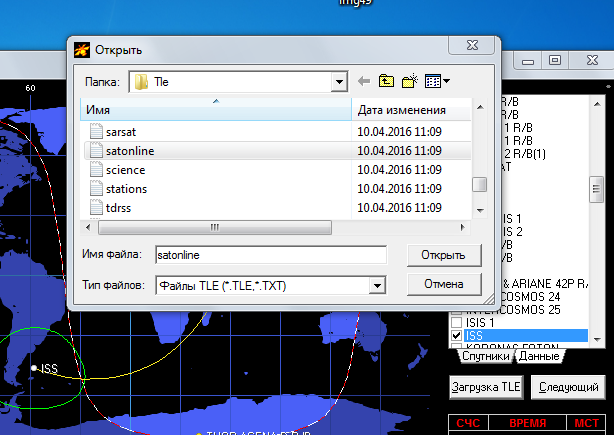The height and width of the screenshot is (435, 614).
Task: Click the date of the sarsat file
Action: tap(399, 132)
